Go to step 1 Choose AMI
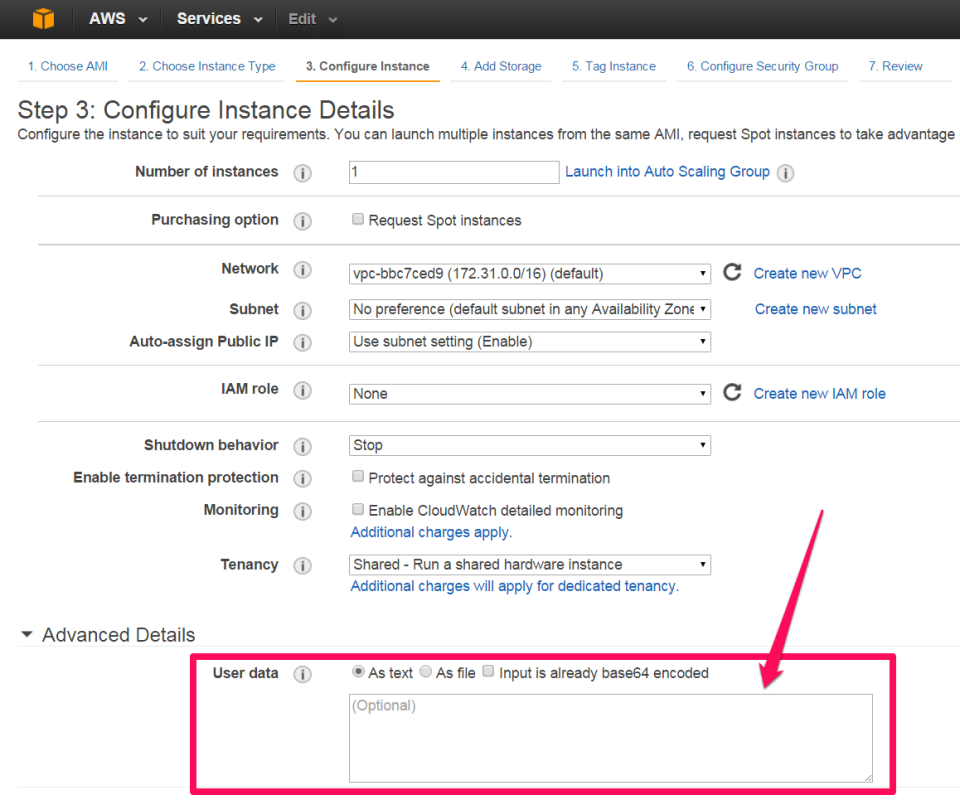Screen dimensions: 960x800 coord(68,66)
